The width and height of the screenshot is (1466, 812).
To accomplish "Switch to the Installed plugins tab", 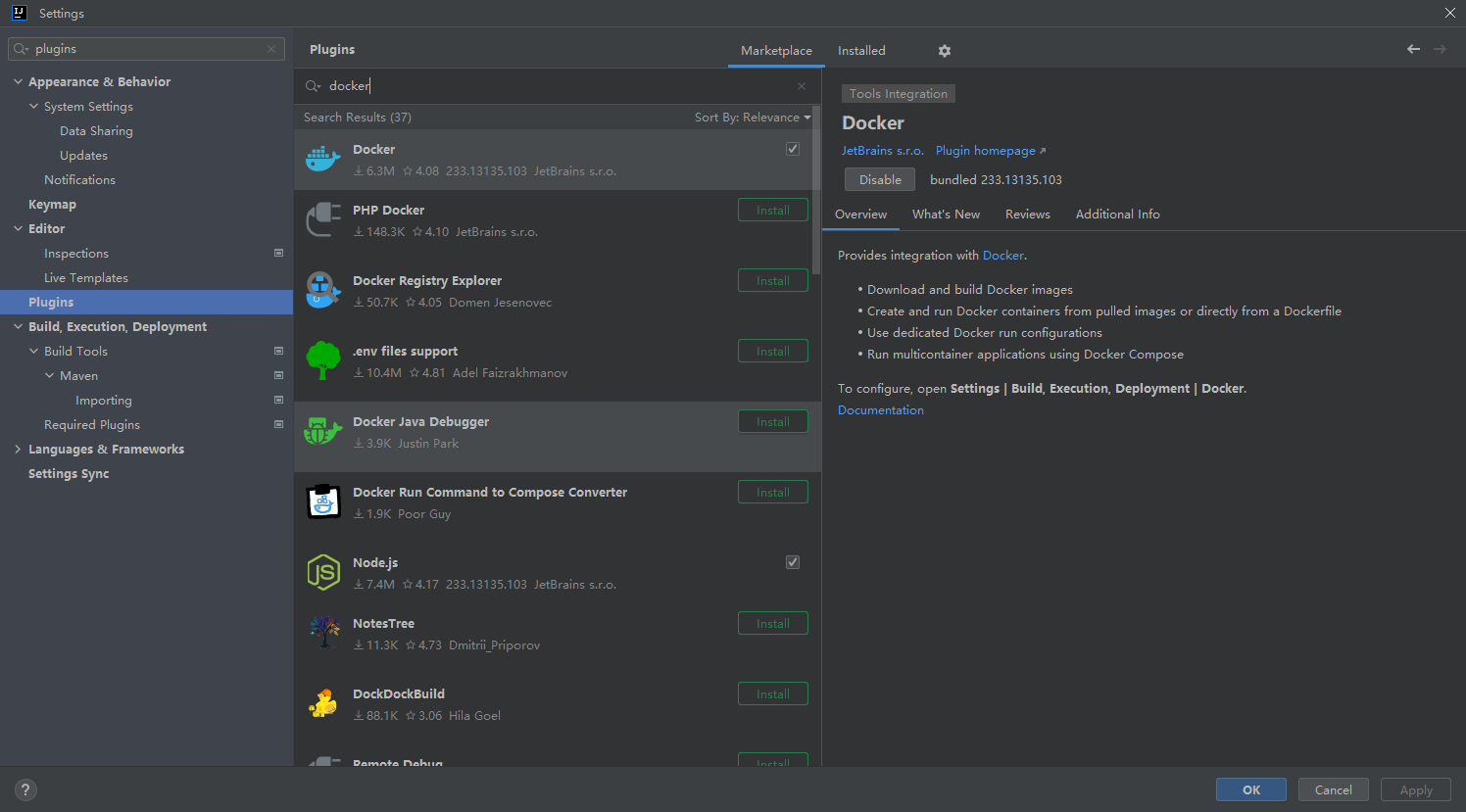I will pos(861,51).
